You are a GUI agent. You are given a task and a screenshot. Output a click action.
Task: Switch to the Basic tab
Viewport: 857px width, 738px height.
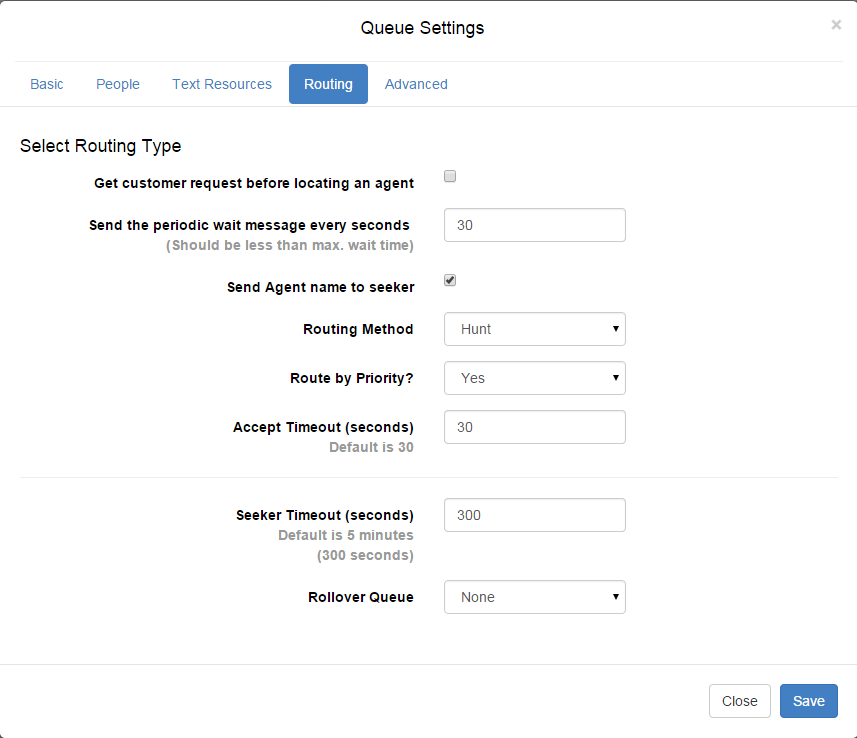tap(46, 84)
